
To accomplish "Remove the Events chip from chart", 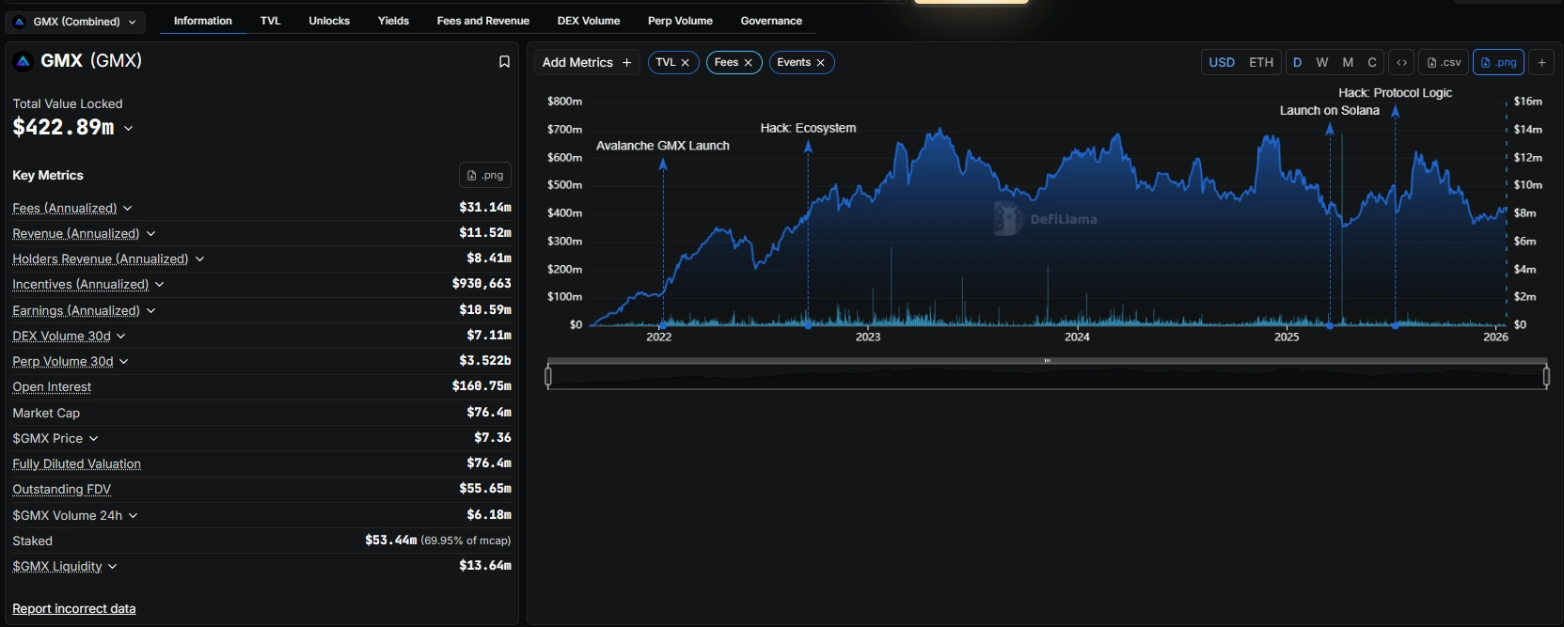I will 820,63.
